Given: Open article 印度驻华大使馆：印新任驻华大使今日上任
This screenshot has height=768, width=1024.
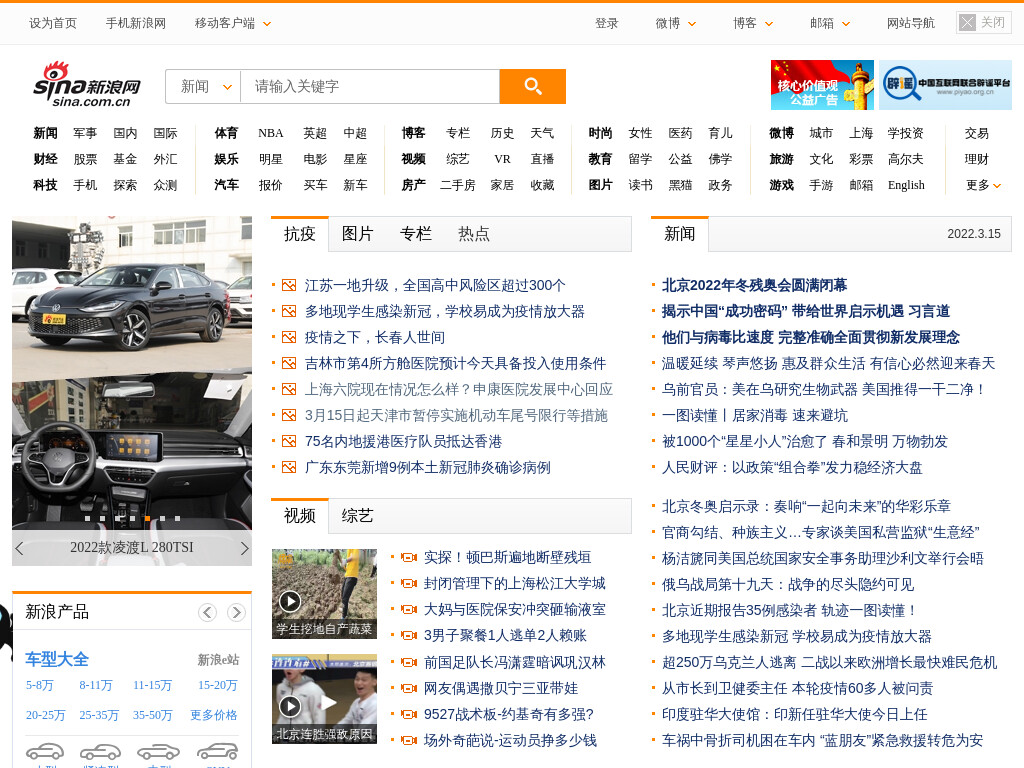Looking at the screenshot, I should [x=795, y=714].
